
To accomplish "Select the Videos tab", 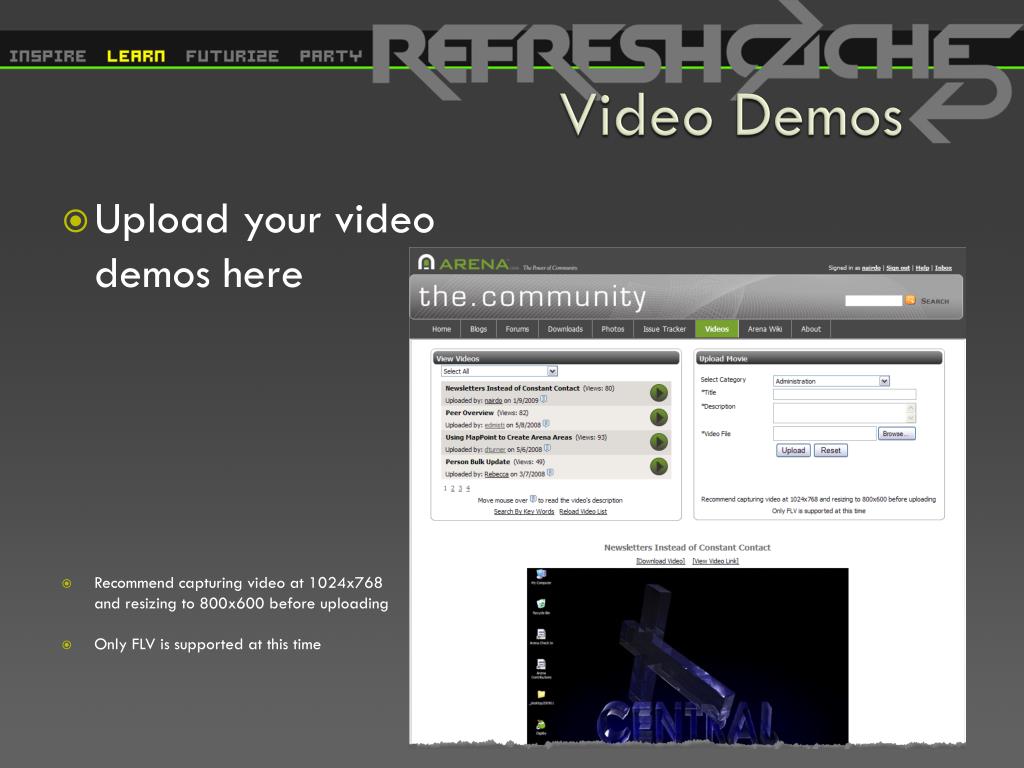I will coord(716,329).
